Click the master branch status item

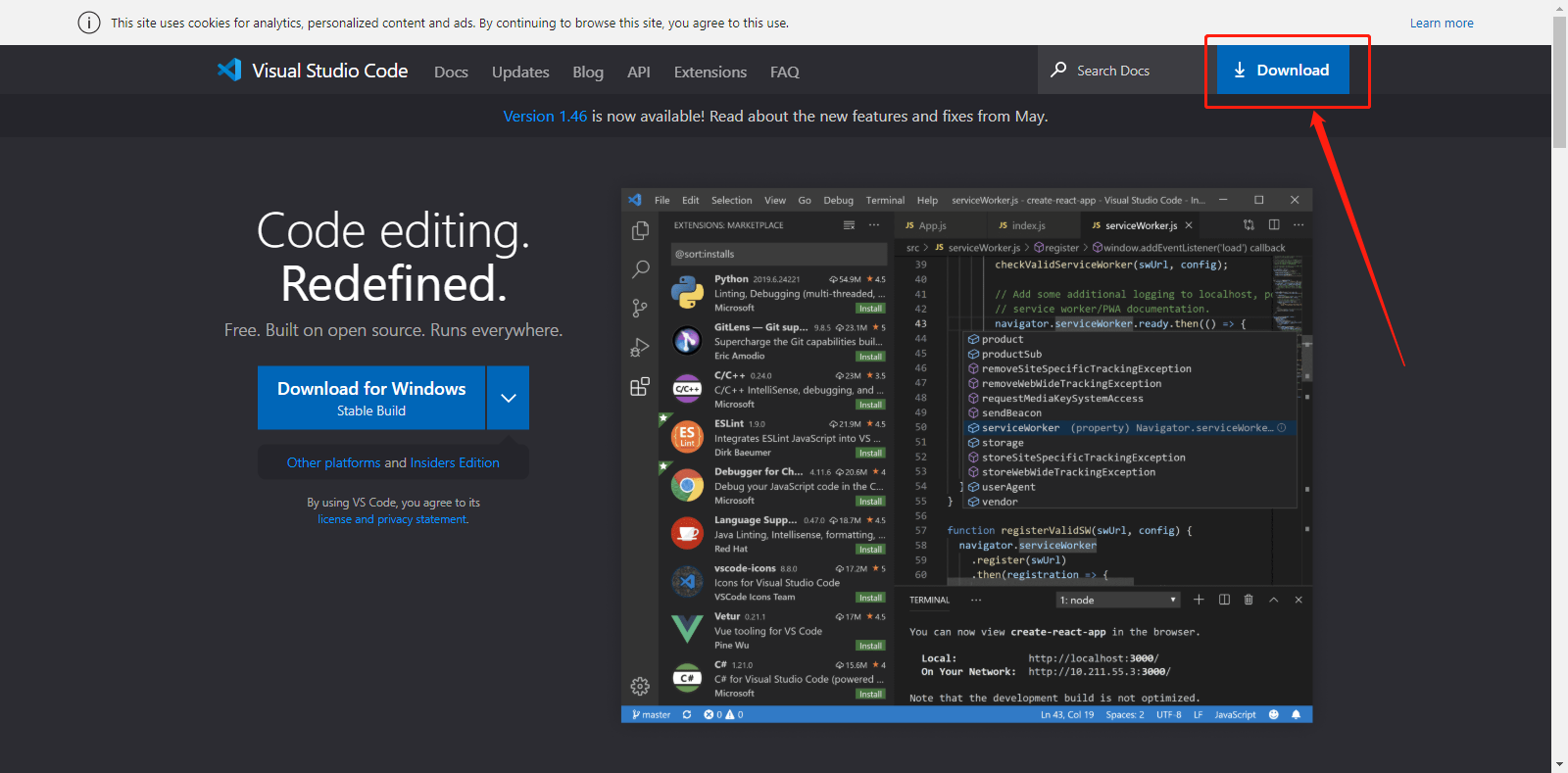(x=652, y=714)
